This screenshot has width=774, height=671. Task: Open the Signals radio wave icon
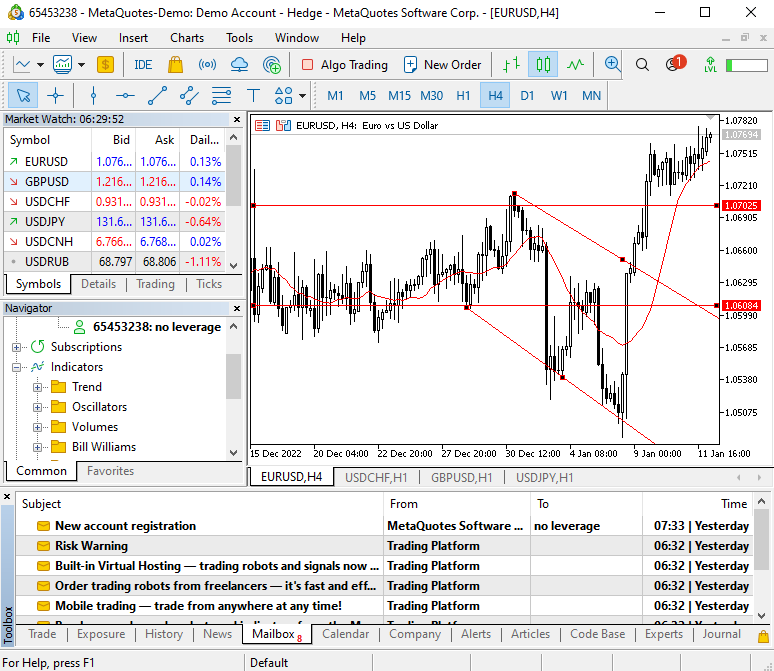207,65
